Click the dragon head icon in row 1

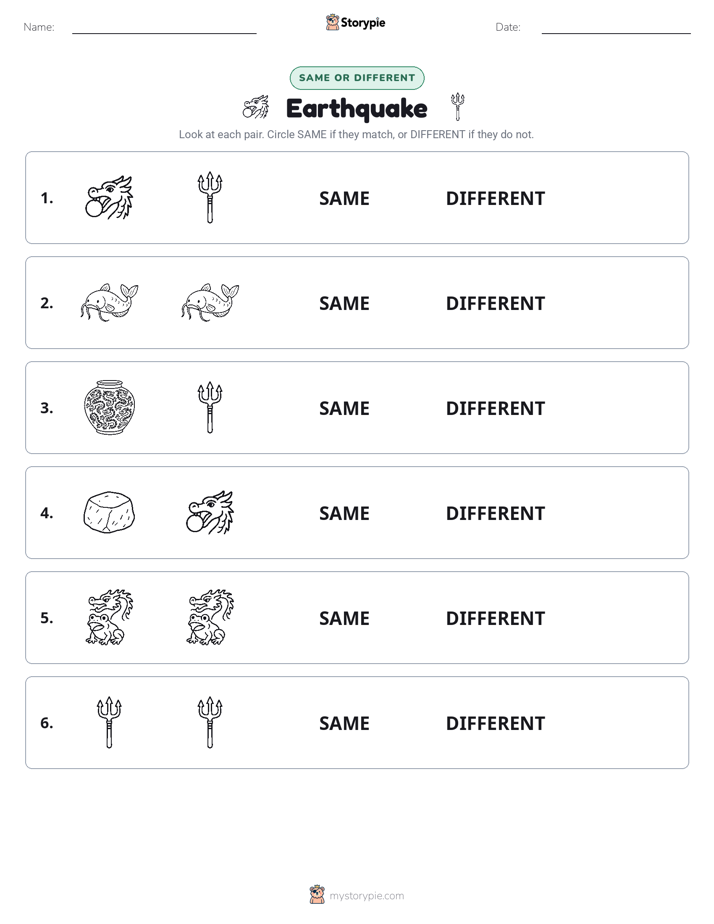[x=109, y=197]
